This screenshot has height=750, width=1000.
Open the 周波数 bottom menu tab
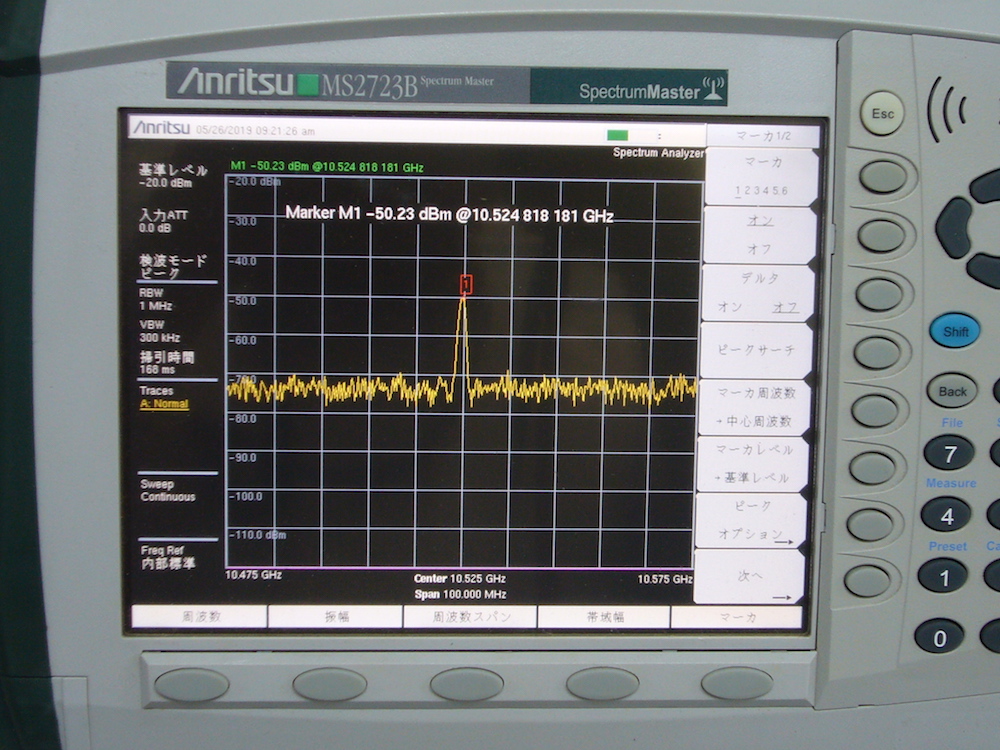(x=199, y=617)
